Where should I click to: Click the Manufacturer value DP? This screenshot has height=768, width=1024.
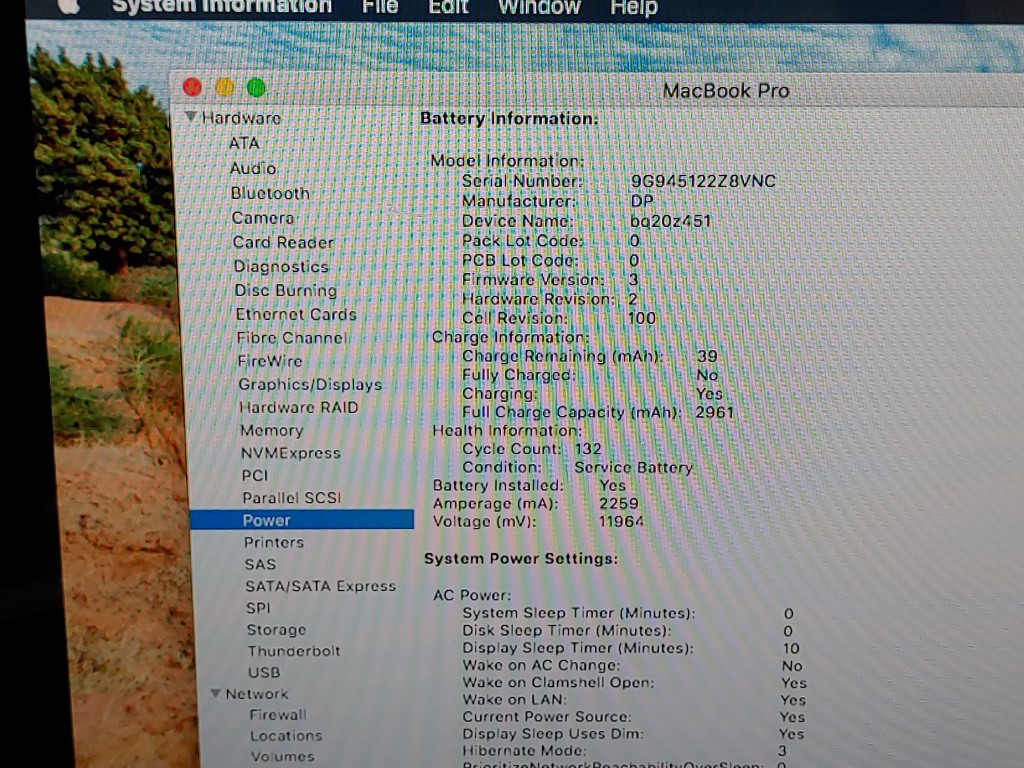tap(641, 201)
